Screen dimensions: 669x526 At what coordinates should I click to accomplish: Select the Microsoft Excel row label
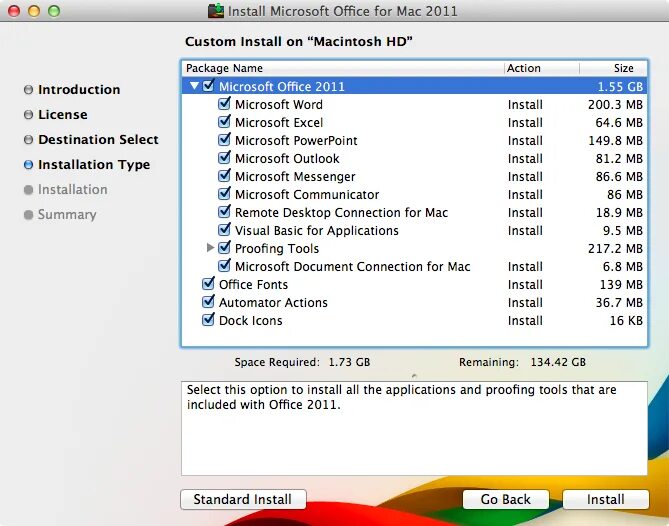[279, 122]
